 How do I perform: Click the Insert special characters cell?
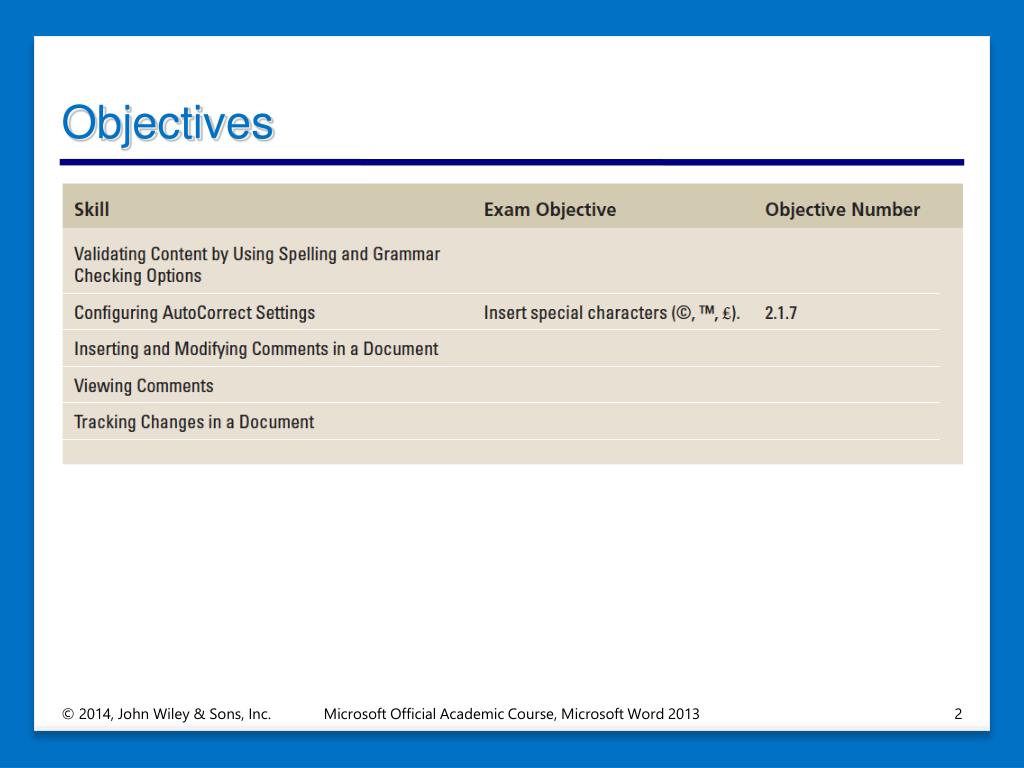tap(611, 313)
